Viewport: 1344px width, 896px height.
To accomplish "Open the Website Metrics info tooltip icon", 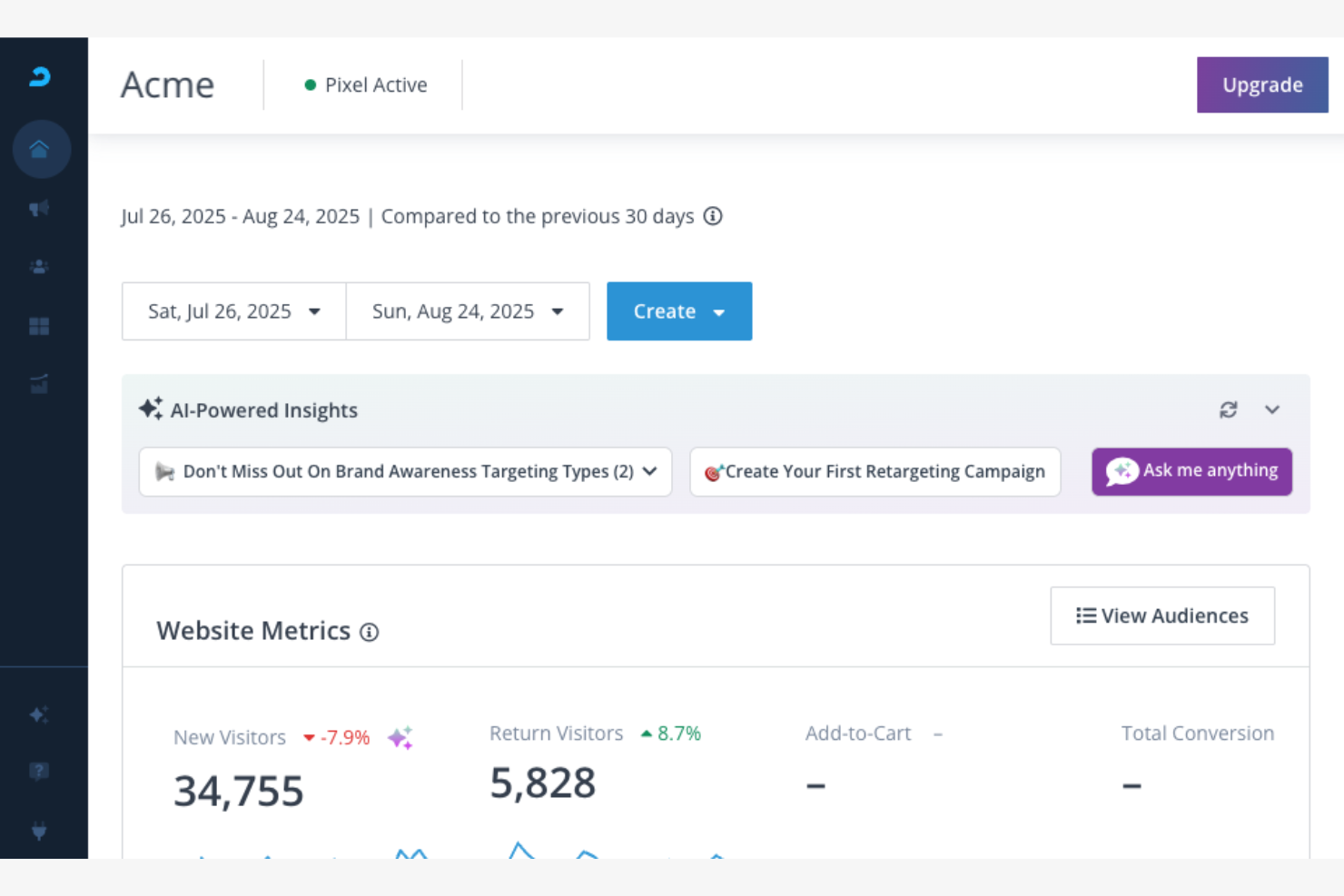I will [x=370, y=632].
